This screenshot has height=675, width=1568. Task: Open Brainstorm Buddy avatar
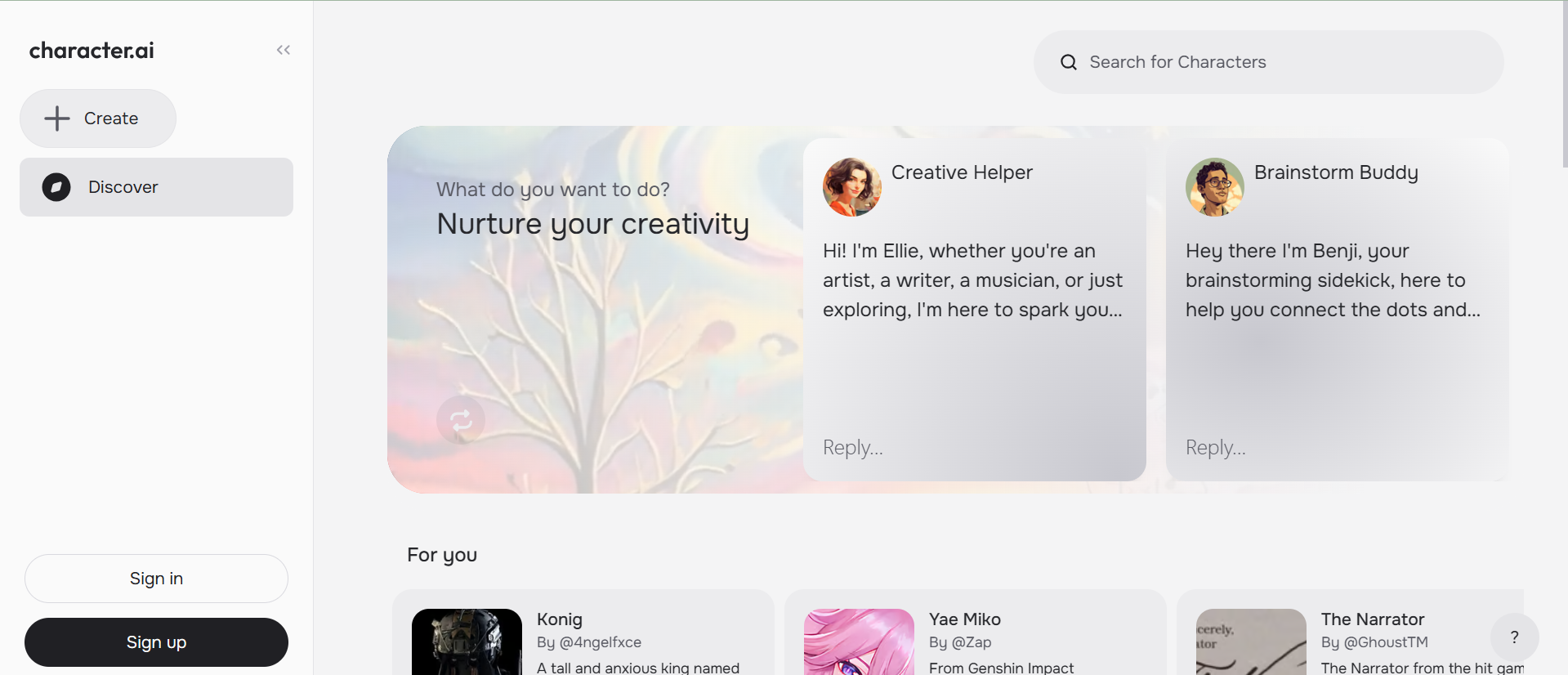(x=1214, y=187)
